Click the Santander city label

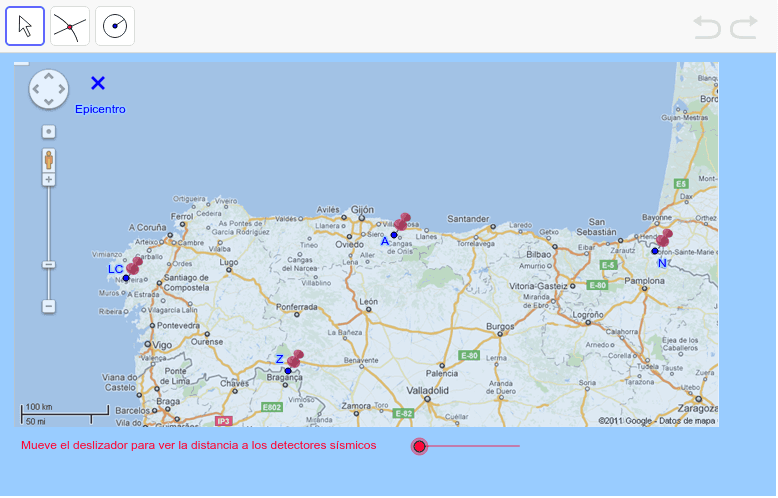tap(468, 219)
